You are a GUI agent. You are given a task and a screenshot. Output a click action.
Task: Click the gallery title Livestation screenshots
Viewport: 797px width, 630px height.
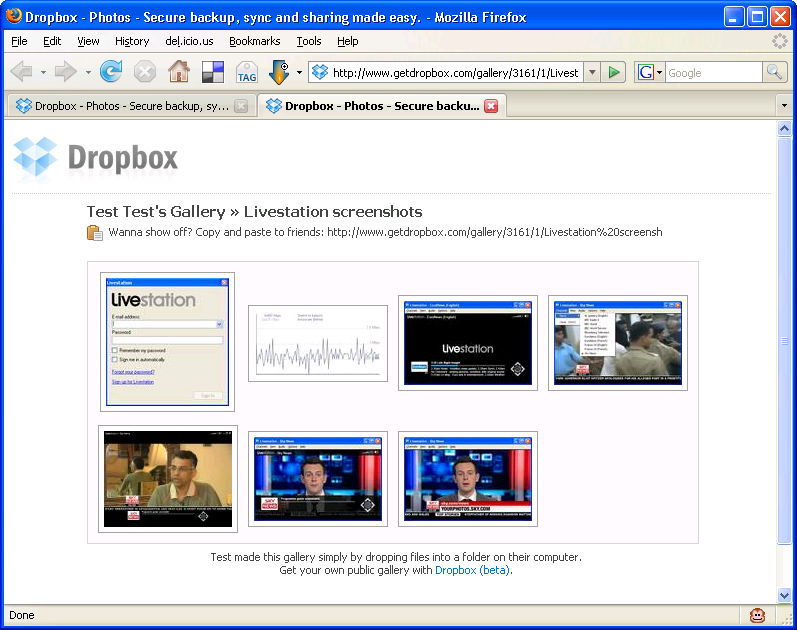[333, 212]
